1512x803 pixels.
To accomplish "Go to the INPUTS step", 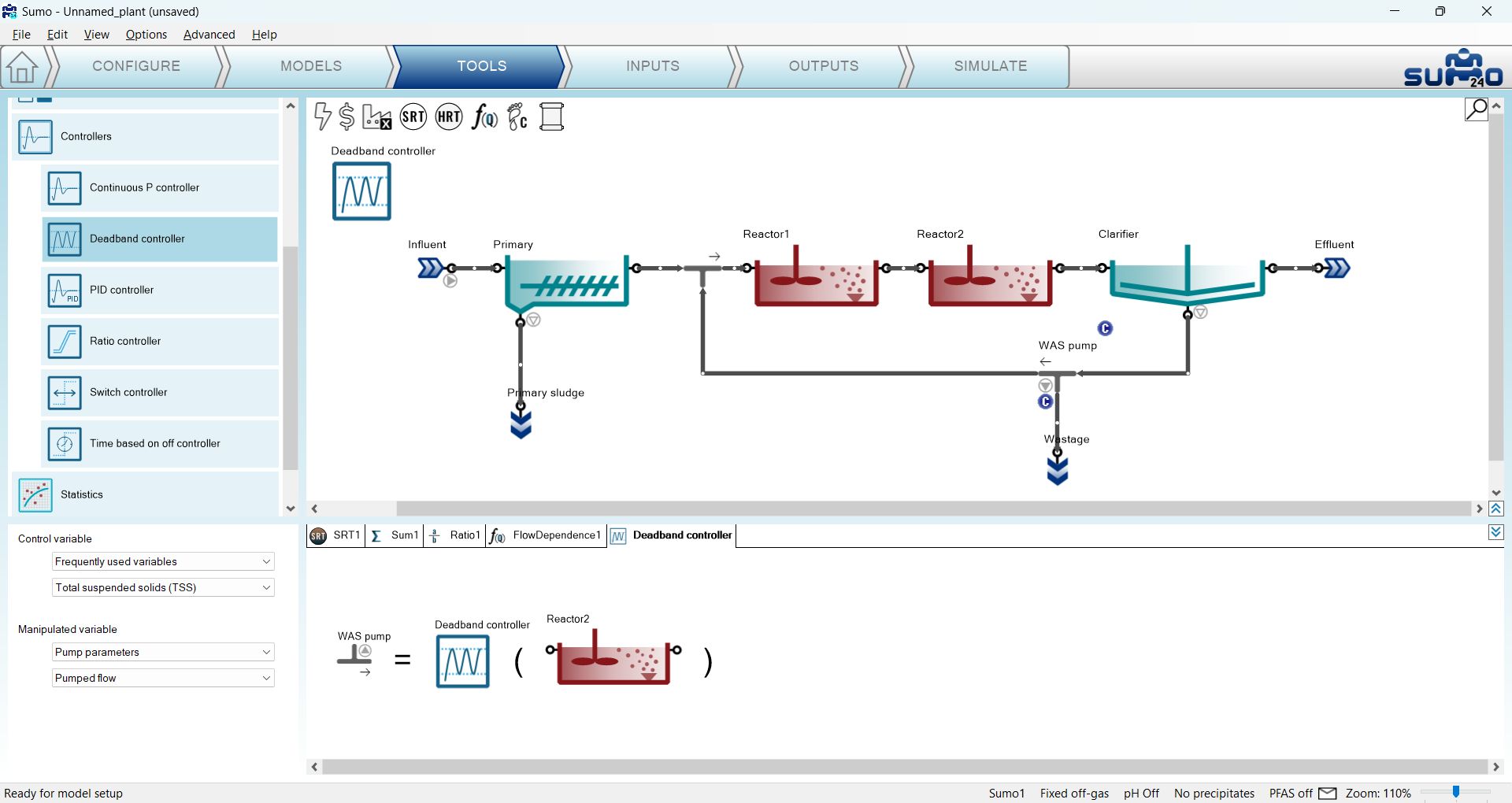I will click(653, 66).
